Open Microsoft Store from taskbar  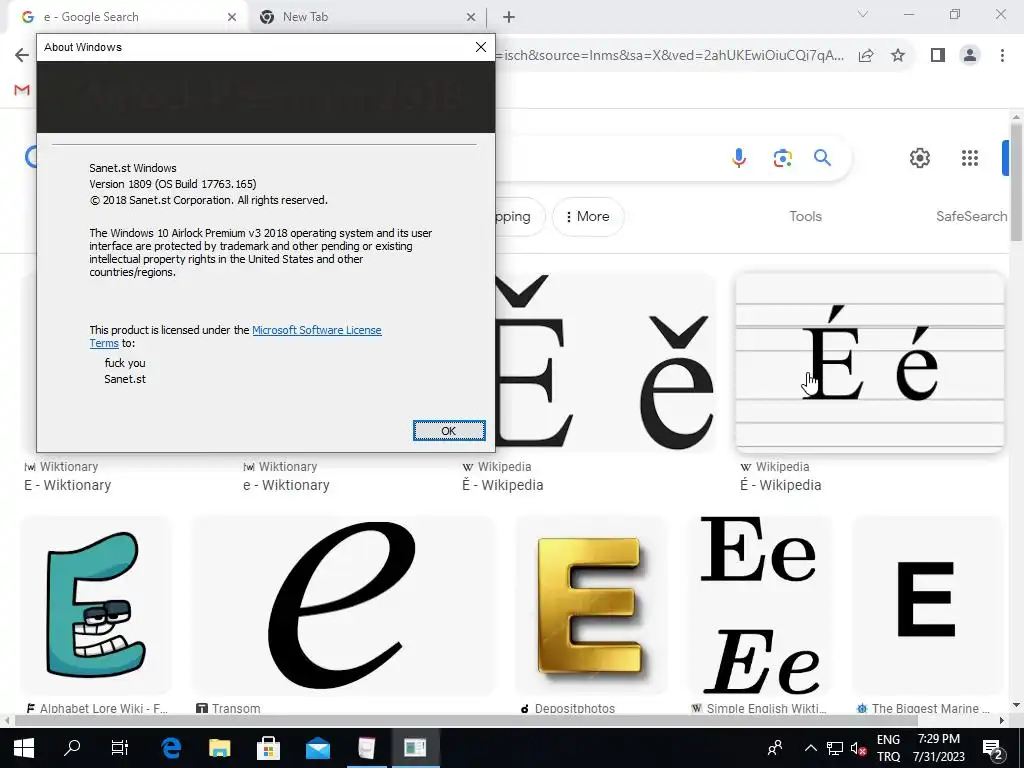pos(268,748)
